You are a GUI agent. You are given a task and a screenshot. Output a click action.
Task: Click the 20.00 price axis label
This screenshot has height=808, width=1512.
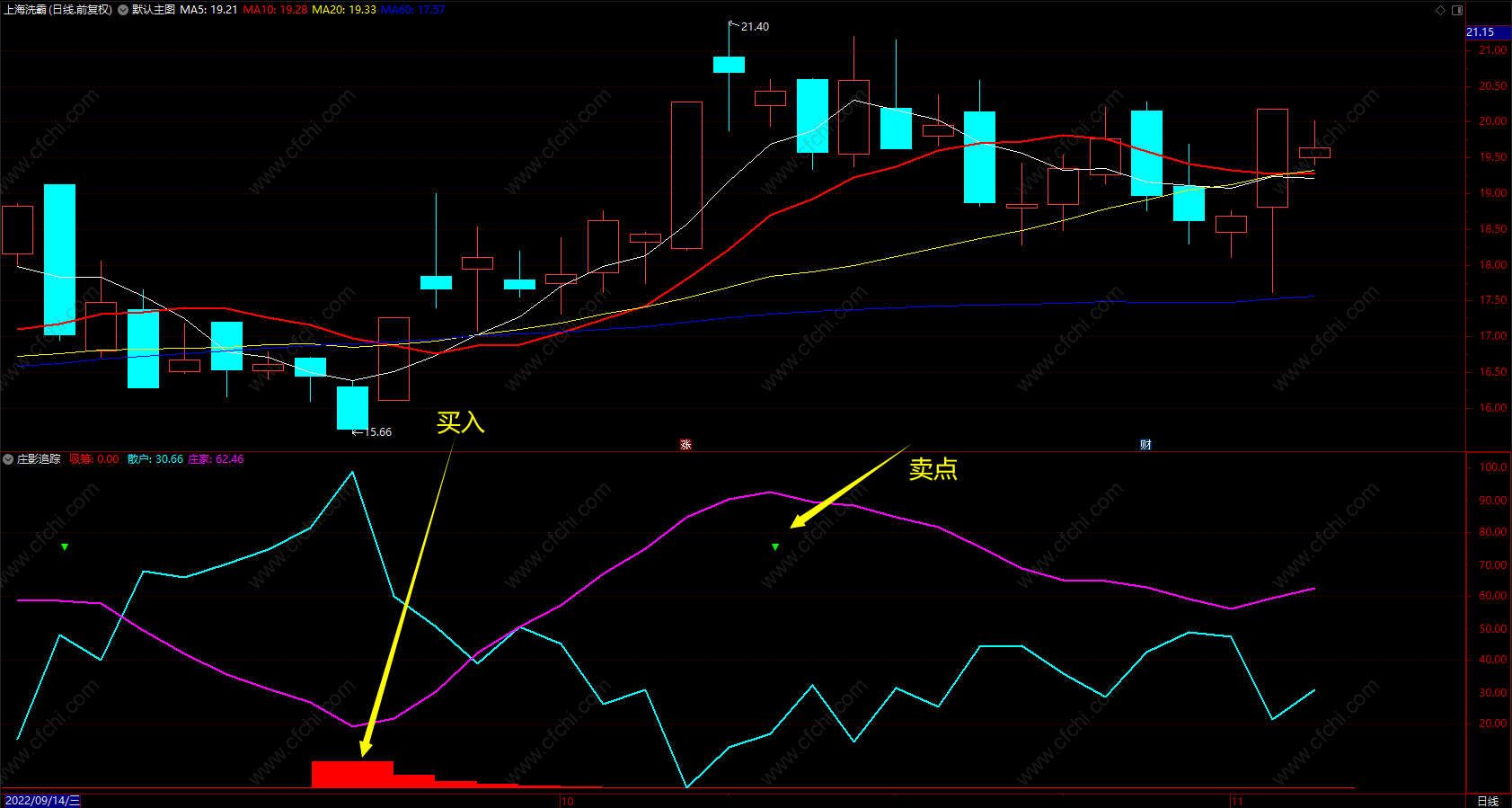[1493, 121]
